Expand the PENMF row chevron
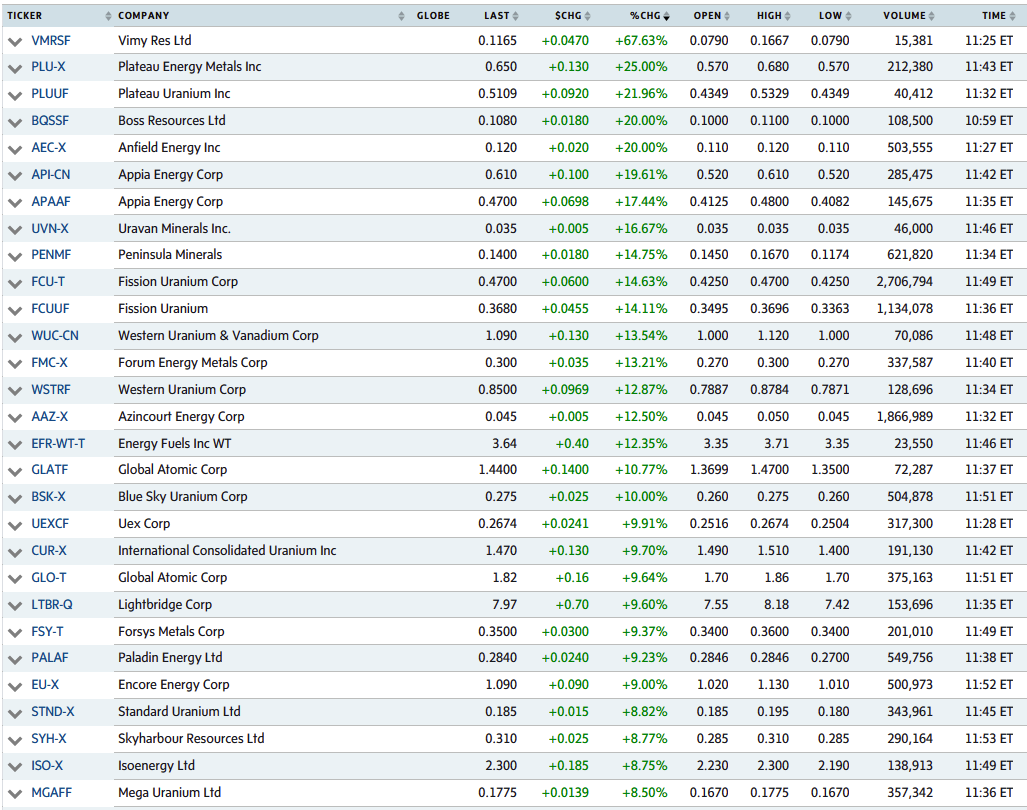Viewport: 1027px width, 810px height. [14, 257]
